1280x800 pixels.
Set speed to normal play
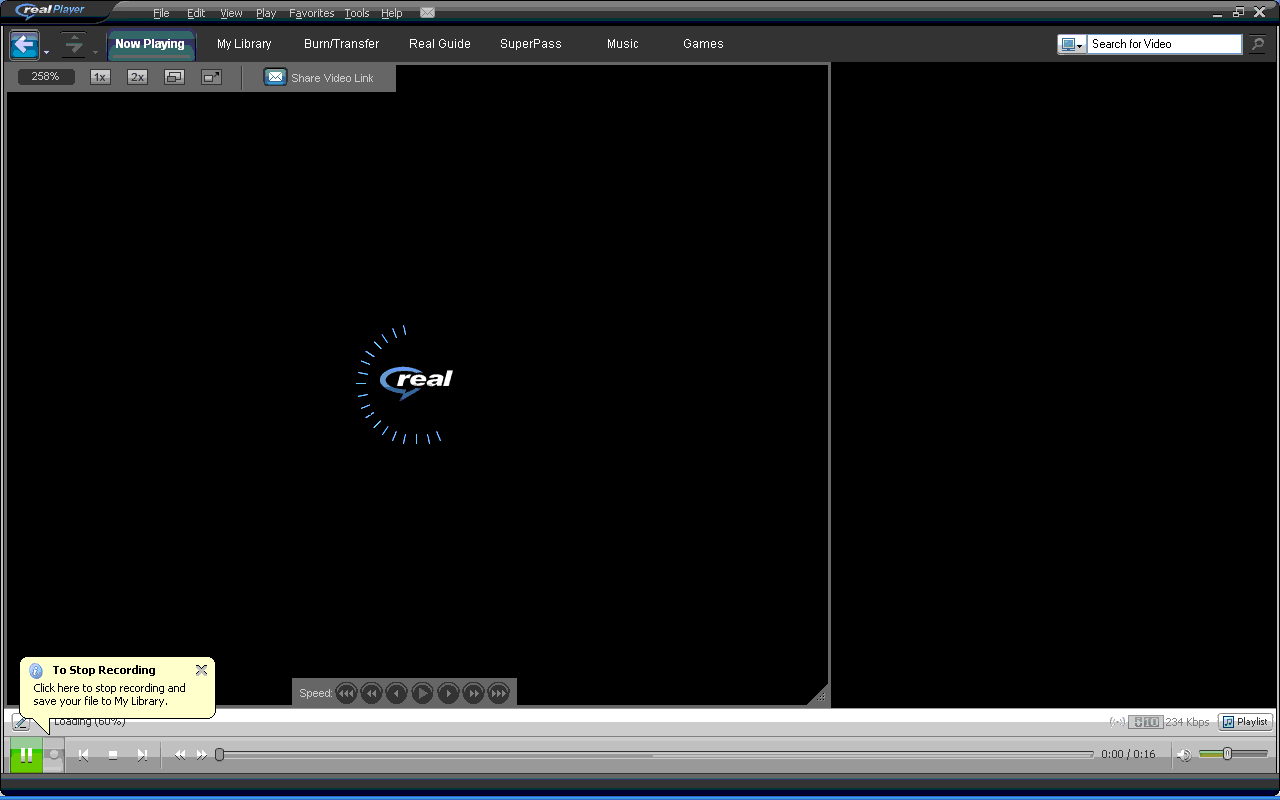pos(422,693)
